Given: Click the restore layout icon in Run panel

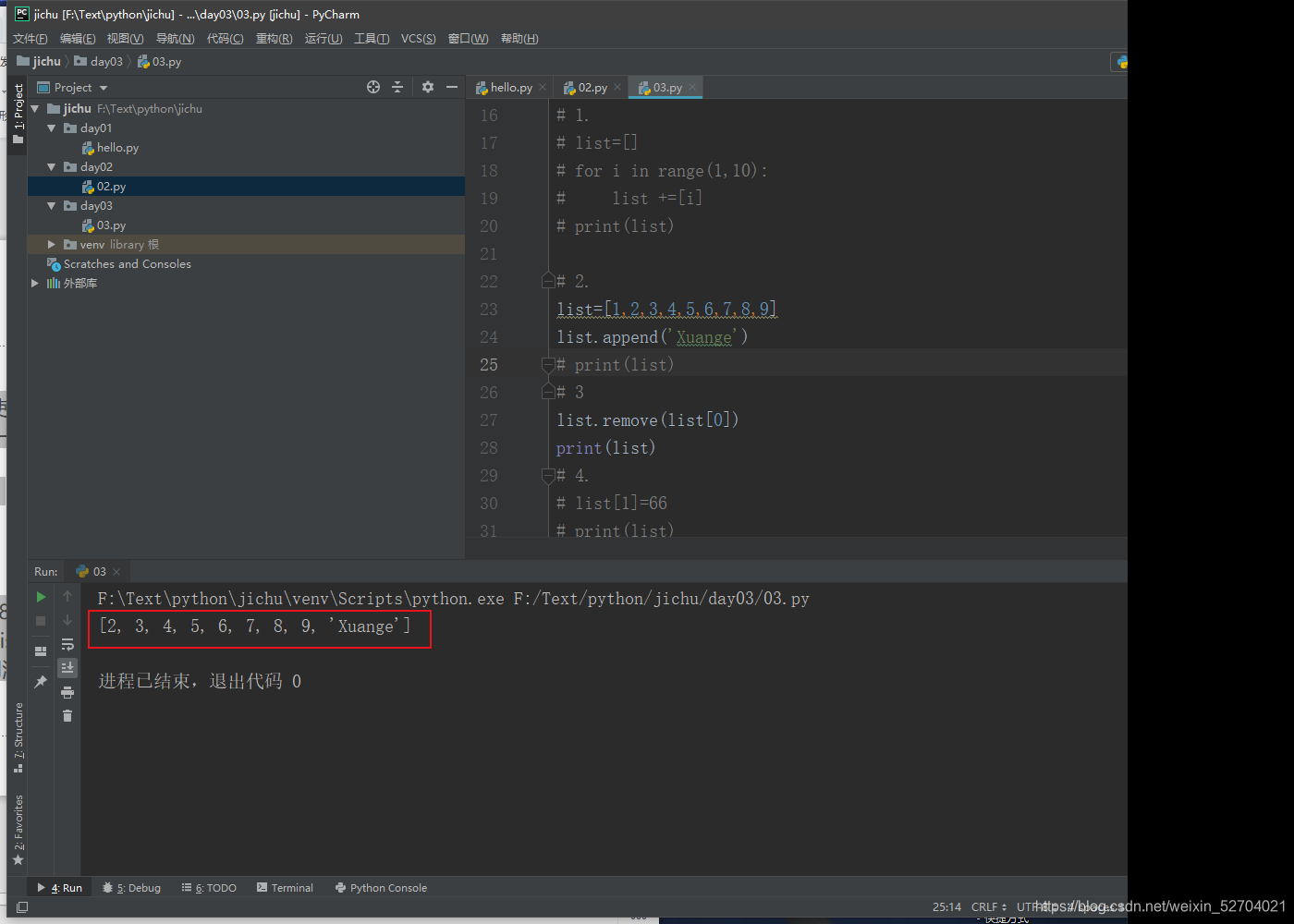Looking at the screenshot, I should 41,651.
